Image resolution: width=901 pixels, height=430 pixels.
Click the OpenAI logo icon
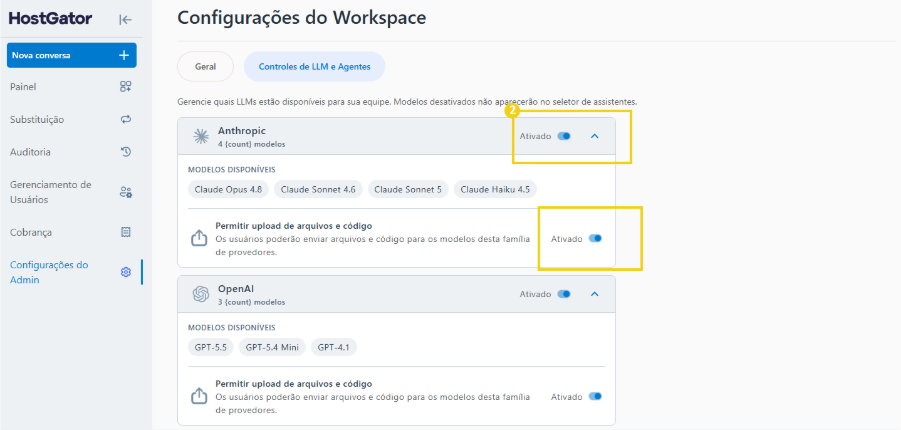point(200,294)
